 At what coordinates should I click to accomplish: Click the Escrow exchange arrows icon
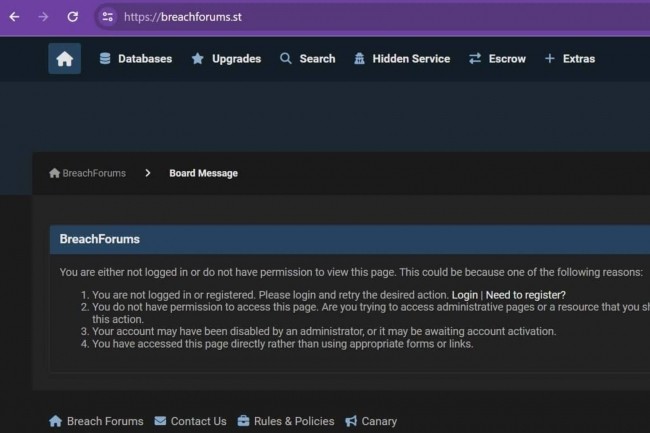click(475, 59)
